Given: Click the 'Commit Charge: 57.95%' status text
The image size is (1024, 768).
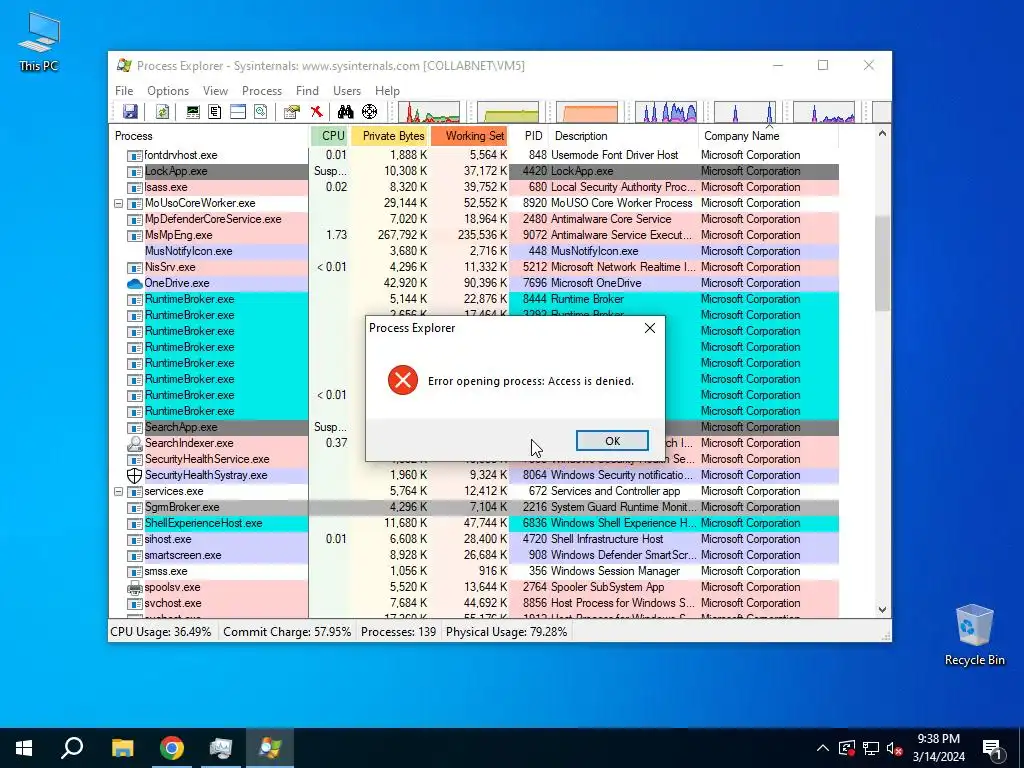Looking at the screenshot, I should point(287,632).
